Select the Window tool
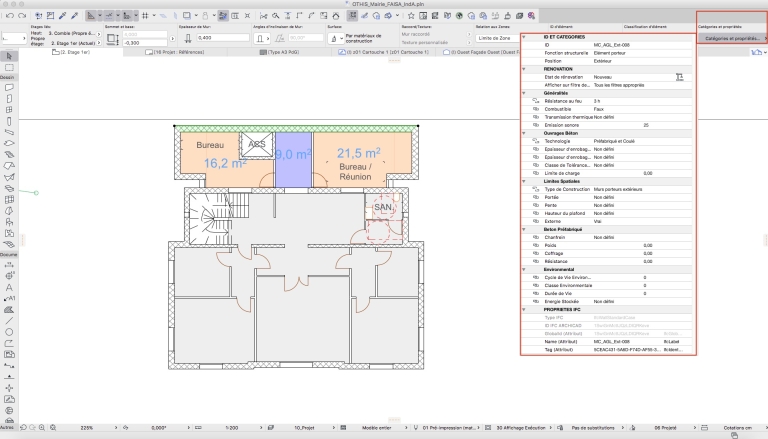Image resolution: width=768 pixels, height=439 pixels. 9,110
